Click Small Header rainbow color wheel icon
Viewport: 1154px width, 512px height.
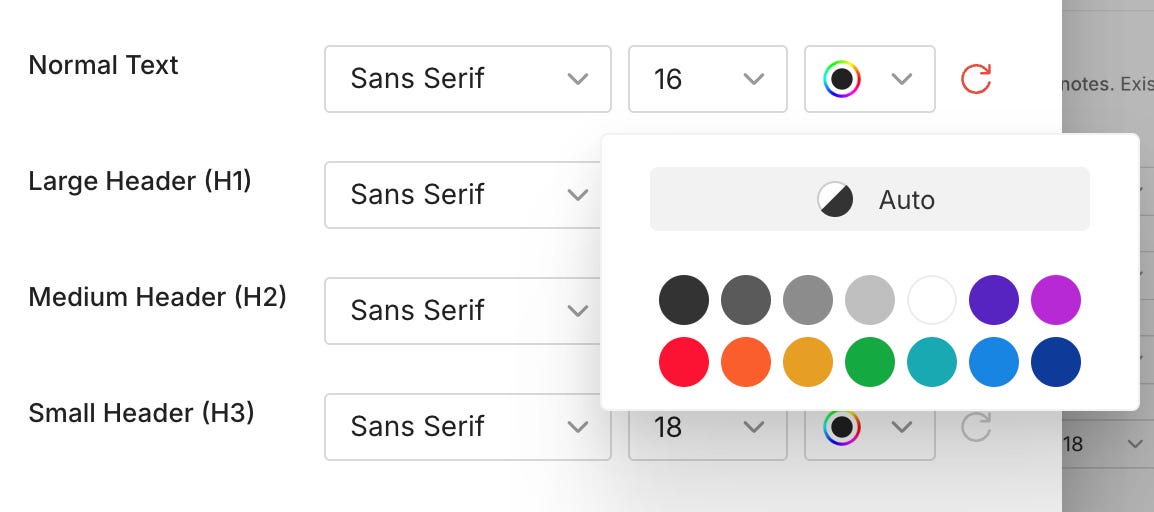click(x=842, y=427)
